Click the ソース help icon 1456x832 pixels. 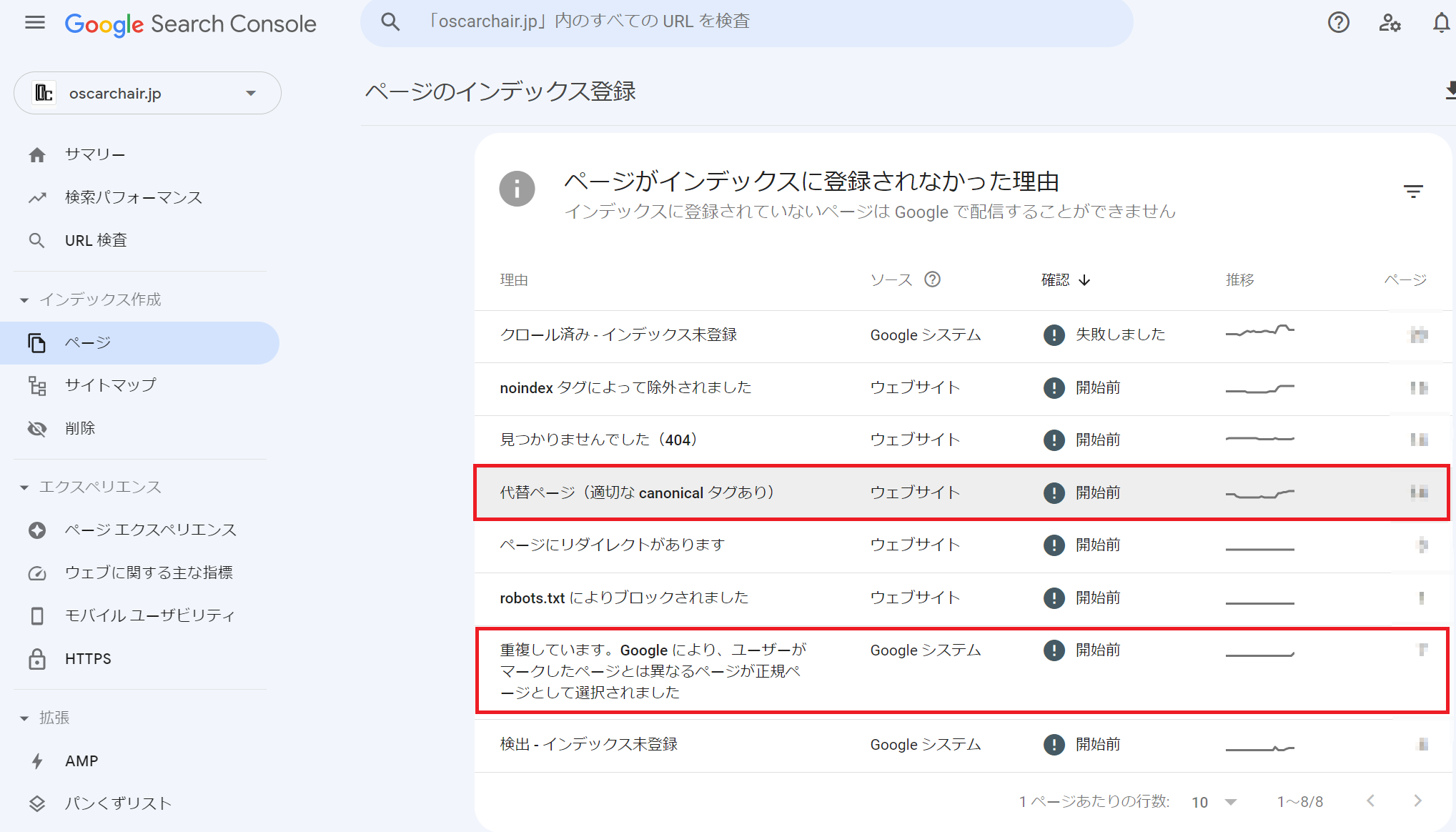tap(932, 279)
